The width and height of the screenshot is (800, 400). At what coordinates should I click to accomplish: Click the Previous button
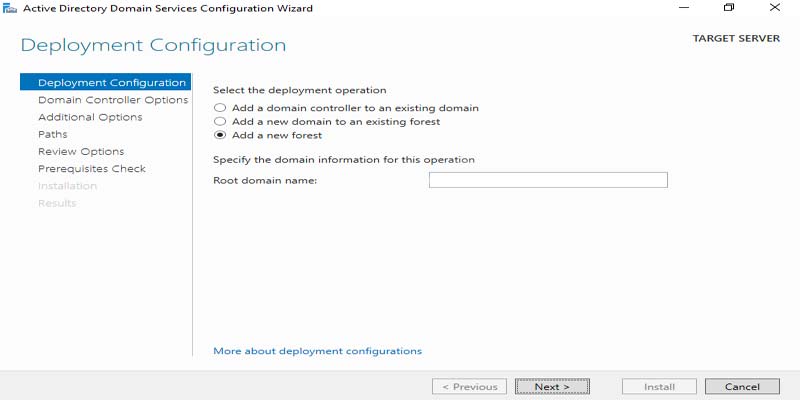pyautogui.click(x=468, y=387)
